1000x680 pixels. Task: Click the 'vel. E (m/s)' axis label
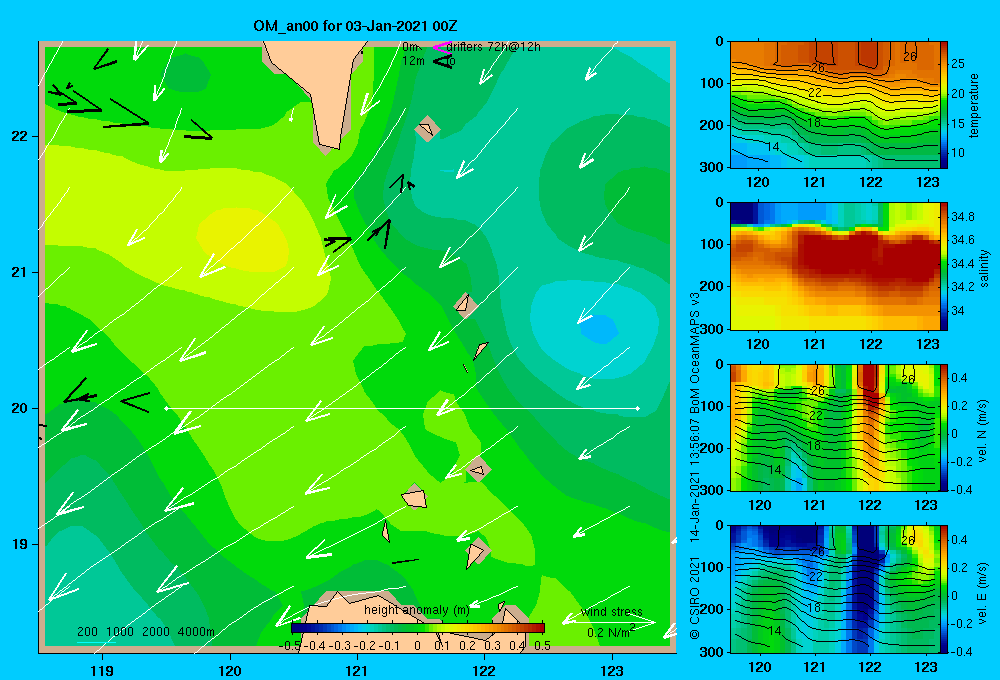pyautogui.click(x=983, y=593)
